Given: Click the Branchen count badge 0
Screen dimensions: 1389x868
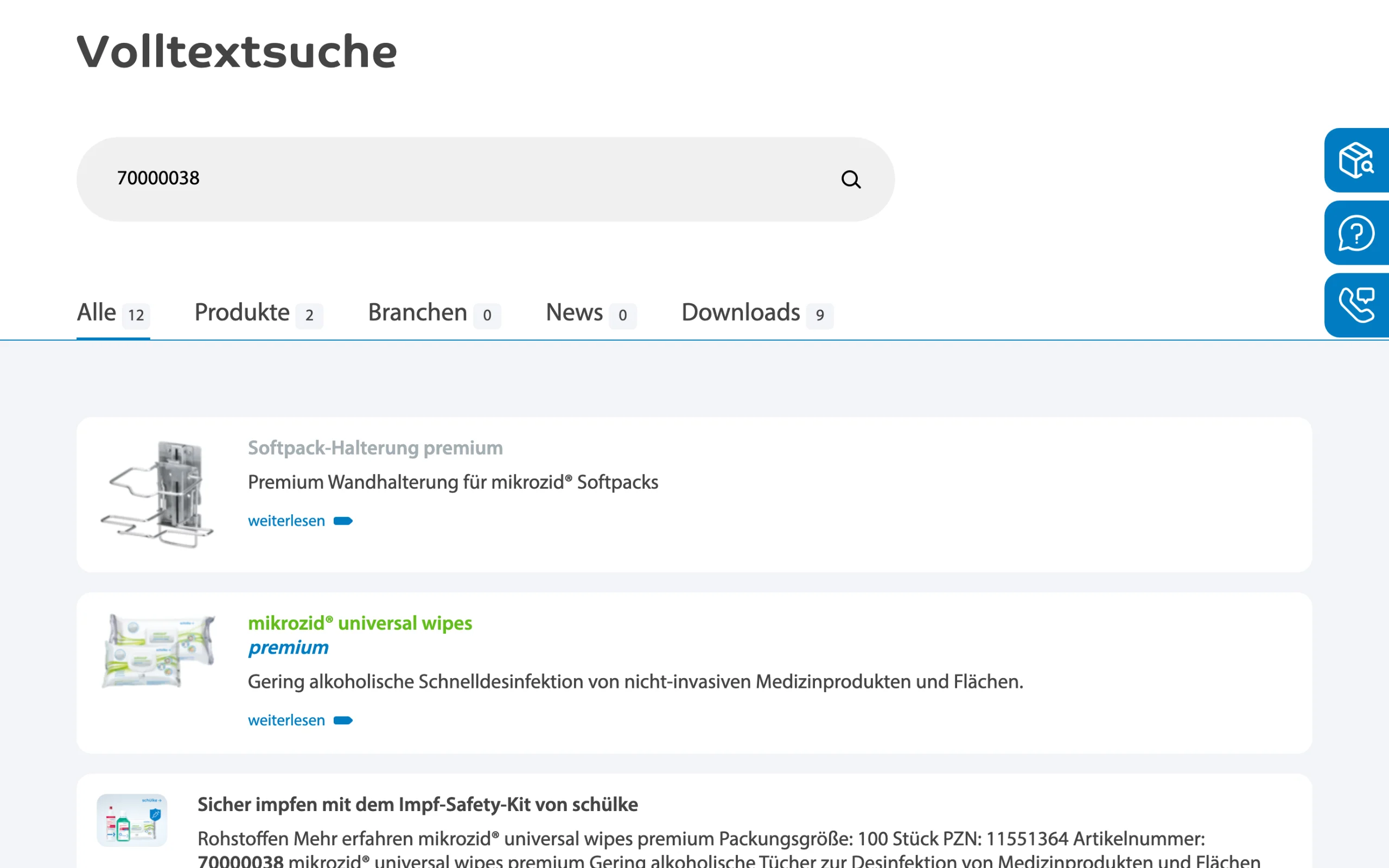Looking at the screenshot, I should (487, 315).
